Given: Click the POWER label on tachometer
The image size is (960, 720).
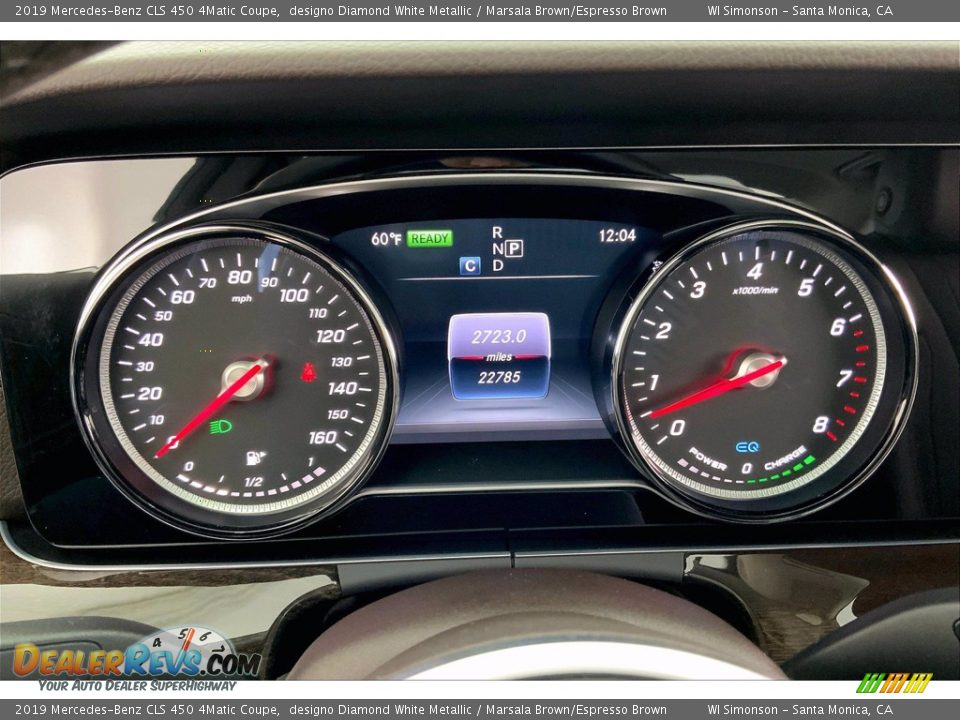Looking at the screenshot, I should (x=707, y=459).
